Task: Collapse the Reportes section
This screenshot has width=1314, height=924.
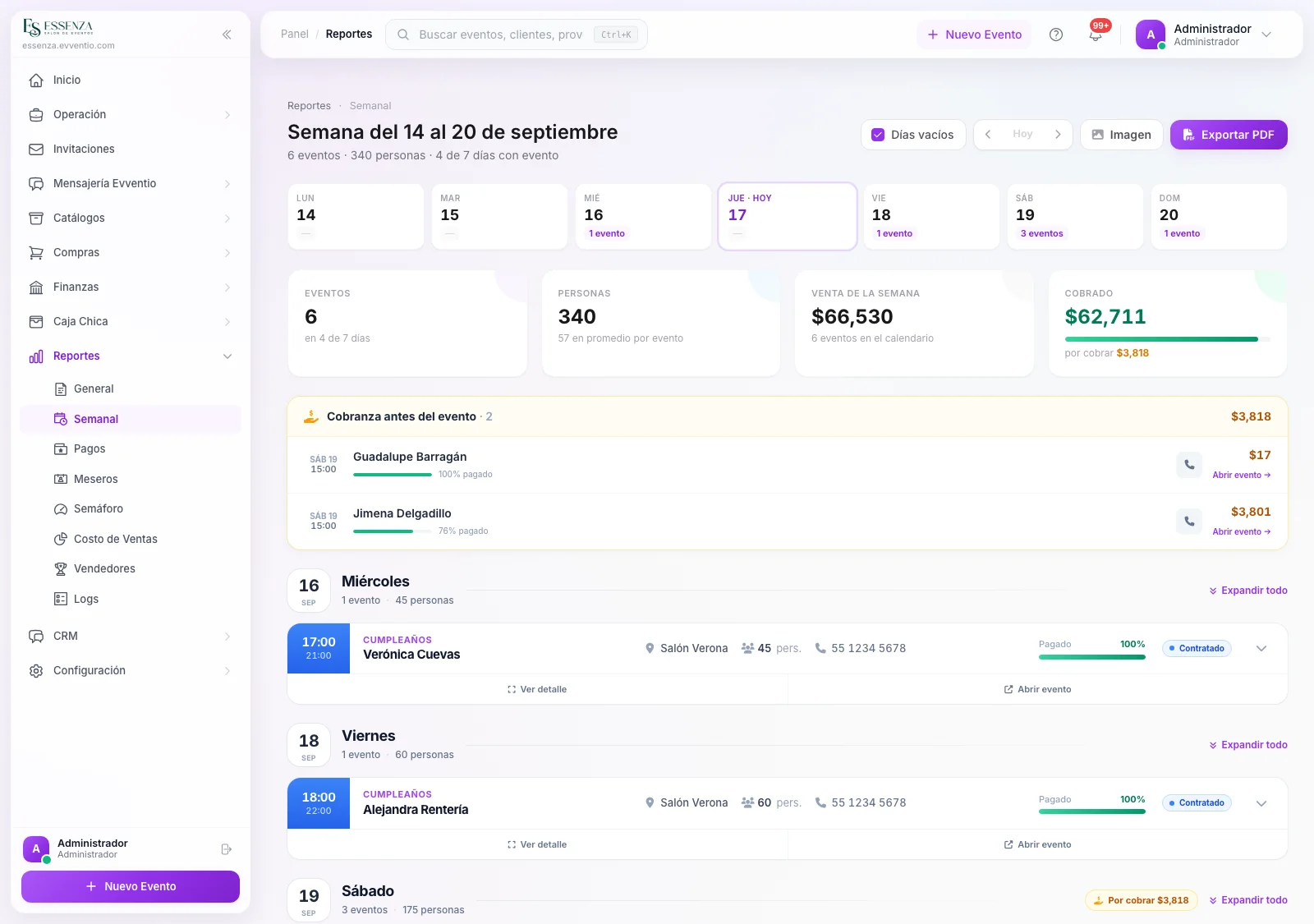Action: tap(131, 356)
